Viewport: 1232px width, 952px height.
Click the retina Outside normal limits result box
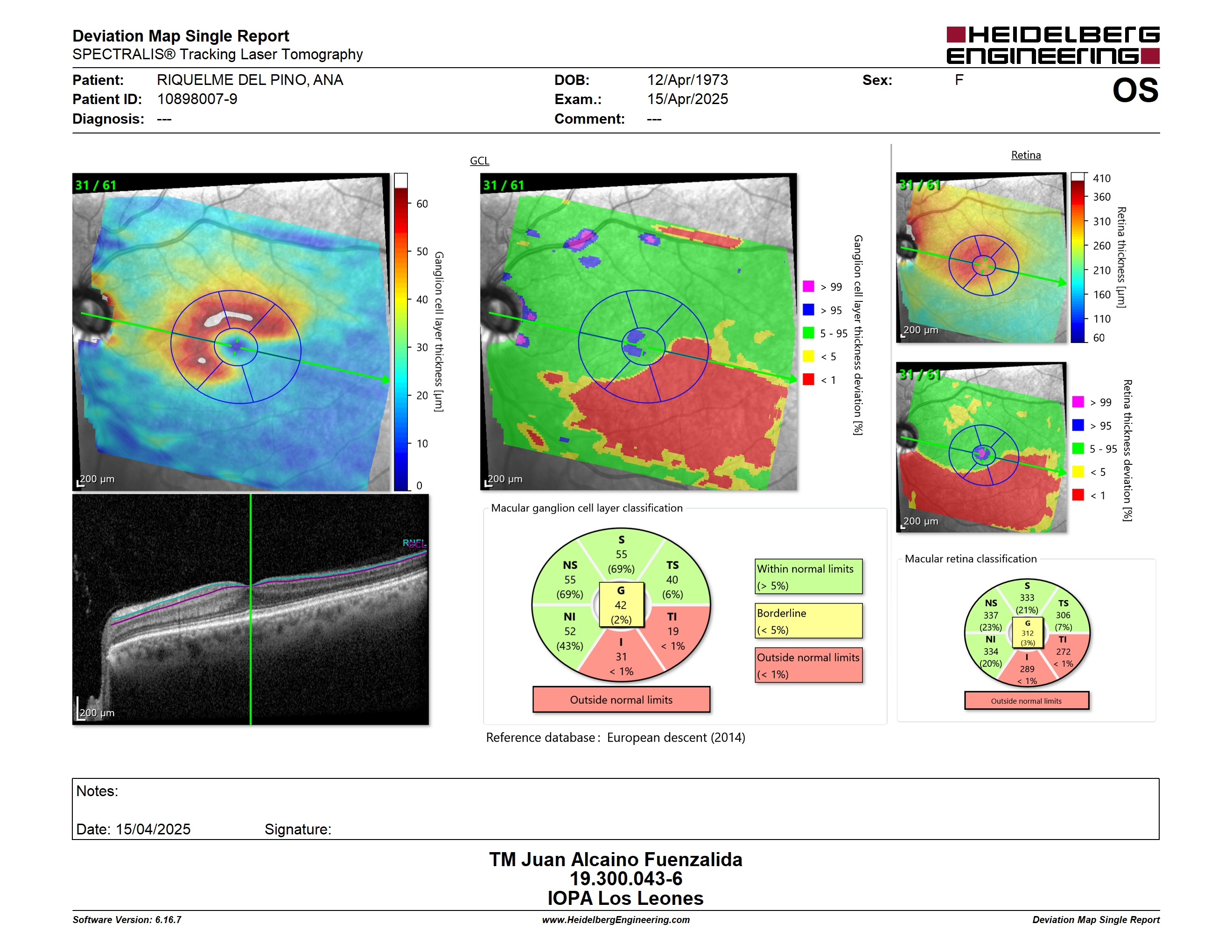coord(1027,701)
